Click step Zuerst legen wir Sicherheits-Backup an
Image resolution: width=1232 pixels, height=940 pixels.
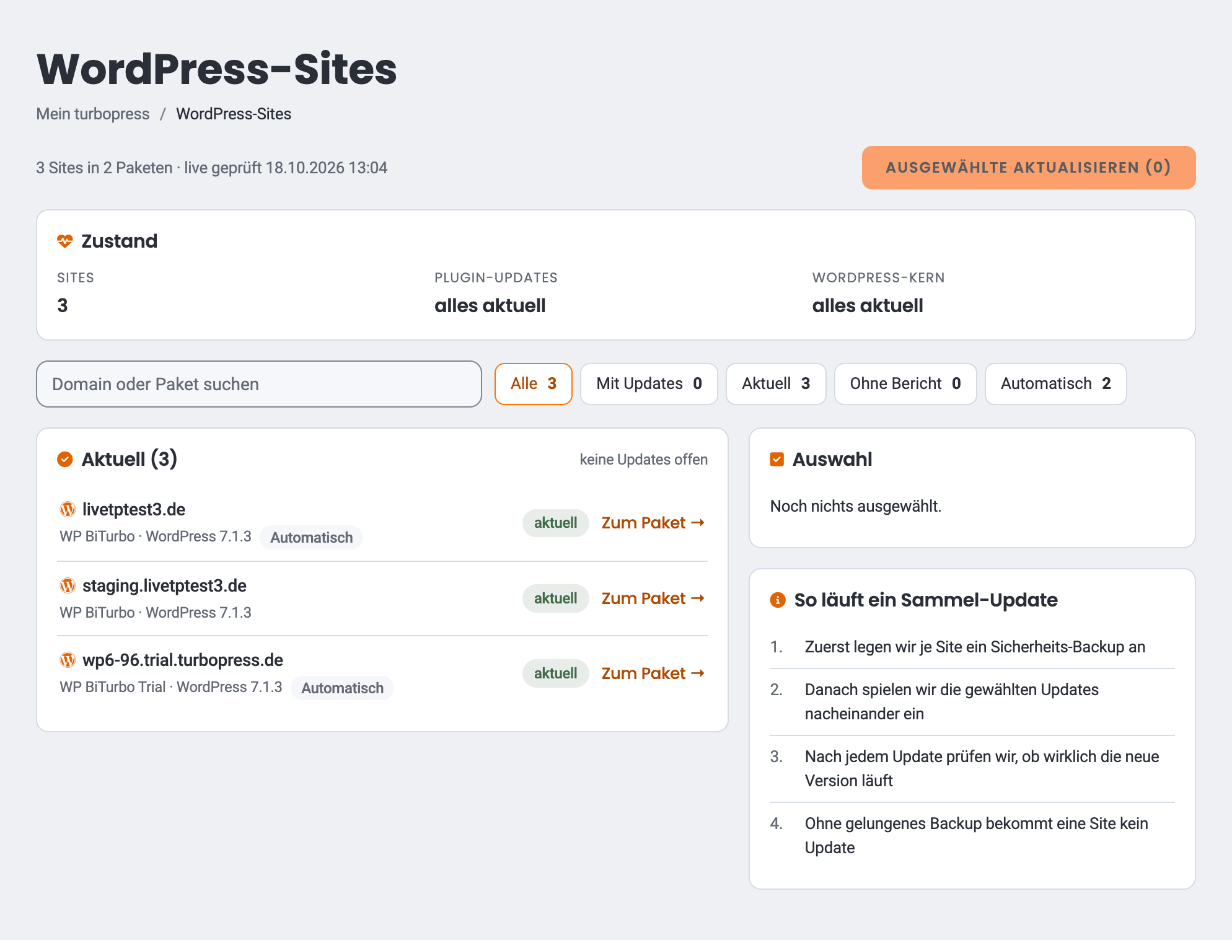pos(975,647)
